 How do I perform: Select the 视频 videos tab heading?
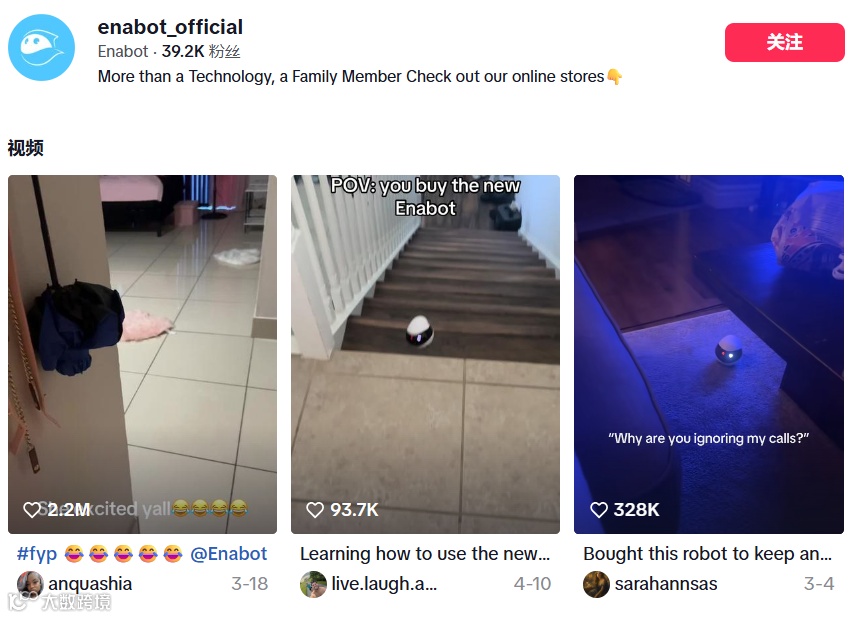click(x=25, y=147)
